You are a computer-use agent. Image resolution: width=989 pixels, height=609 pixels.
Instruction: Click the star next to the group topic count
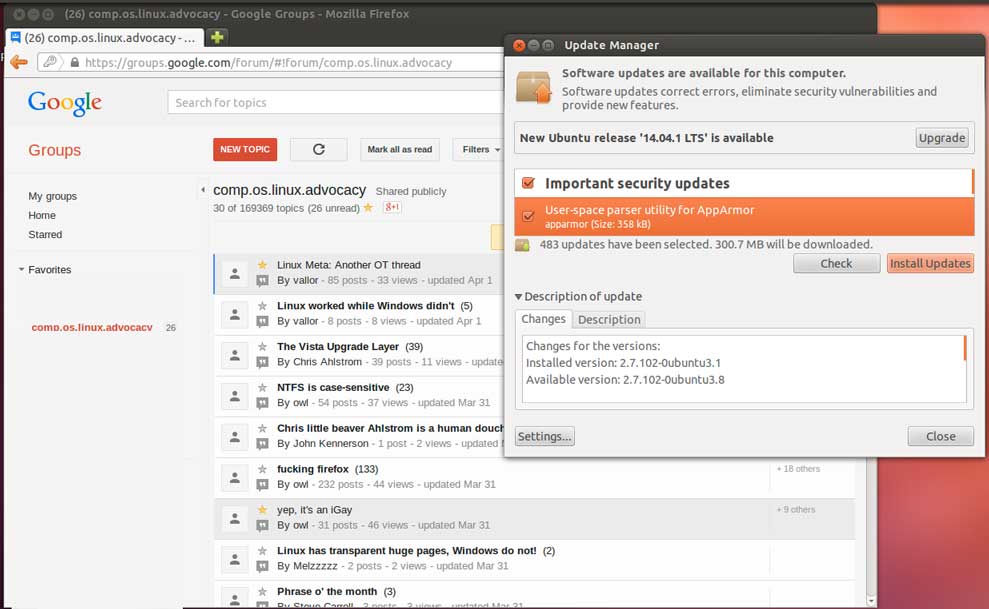[368, 208]
